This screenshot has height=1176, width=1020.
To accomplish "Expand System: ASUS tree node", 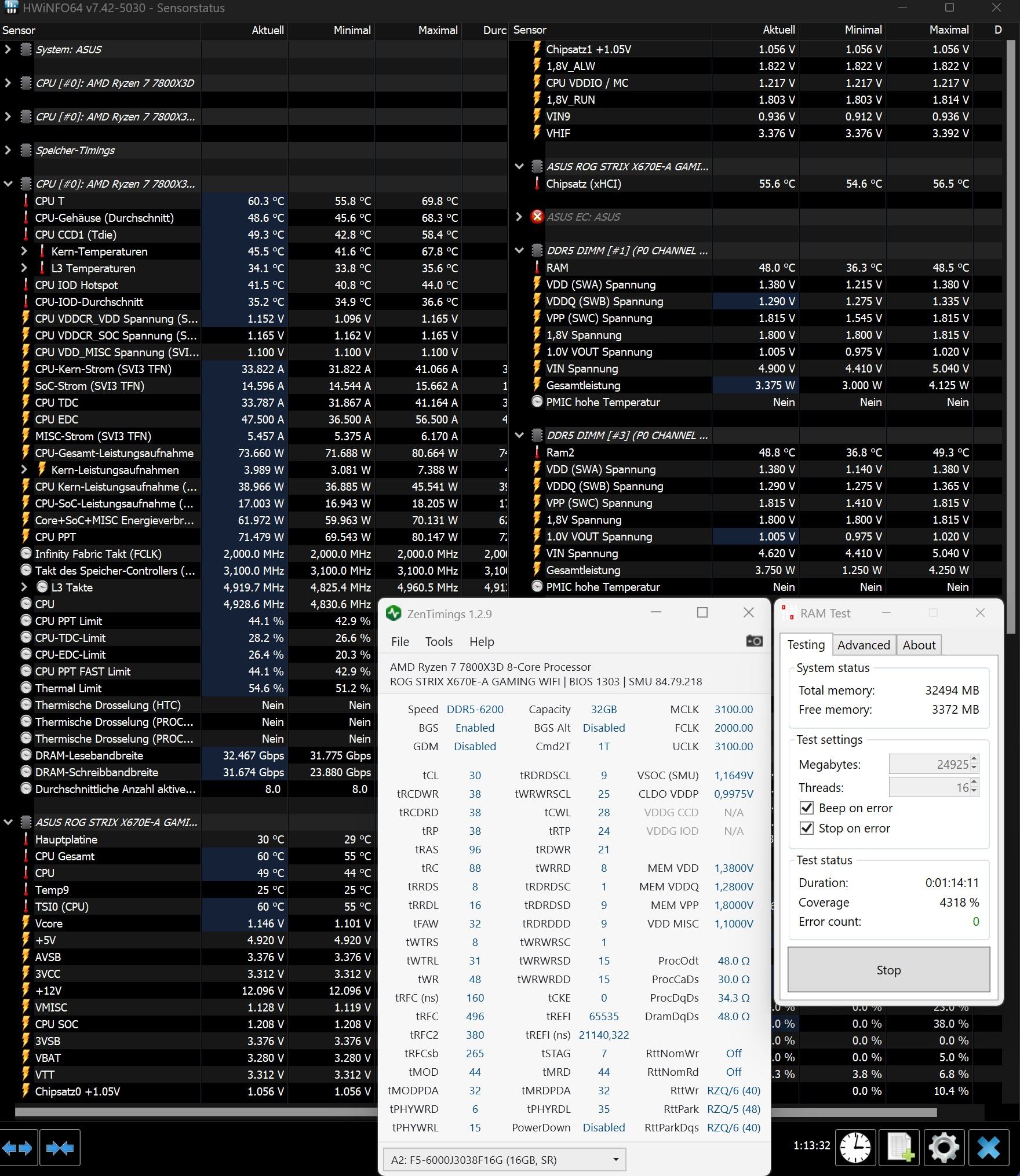I will (8, 50).
